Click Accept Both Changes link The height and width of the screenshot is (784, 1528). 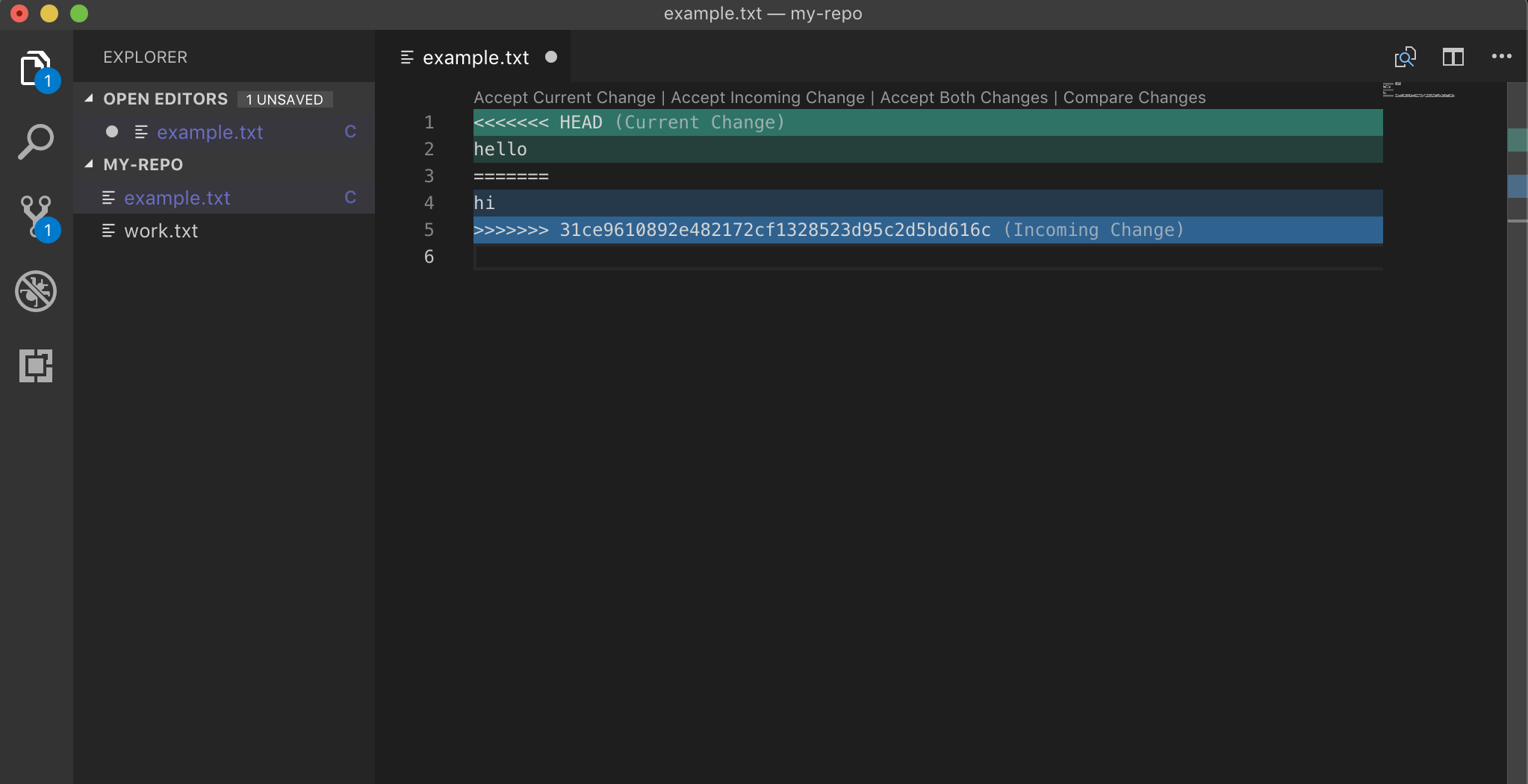coord(963,98)
